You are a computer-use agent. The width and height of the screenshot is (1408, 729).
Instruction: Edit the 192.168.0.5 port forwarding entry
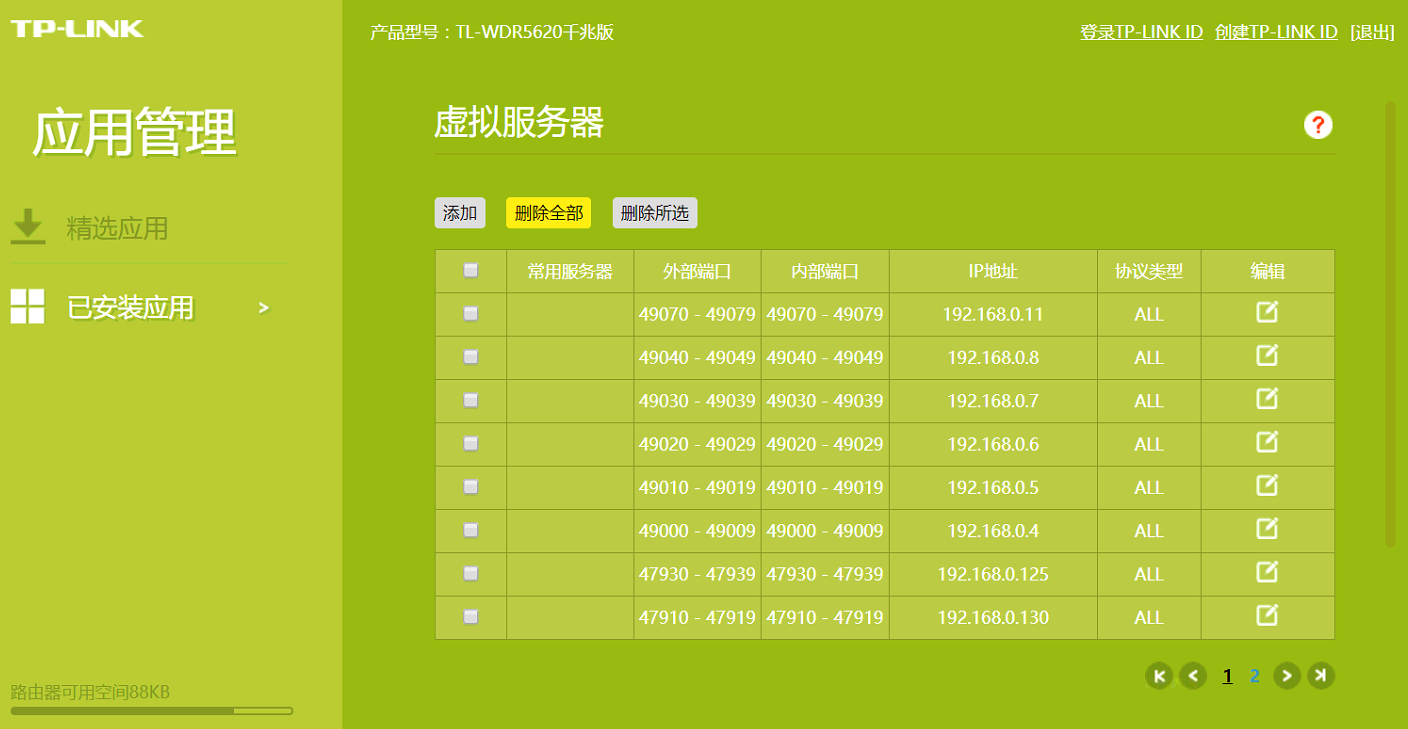tap(1267, 485)
